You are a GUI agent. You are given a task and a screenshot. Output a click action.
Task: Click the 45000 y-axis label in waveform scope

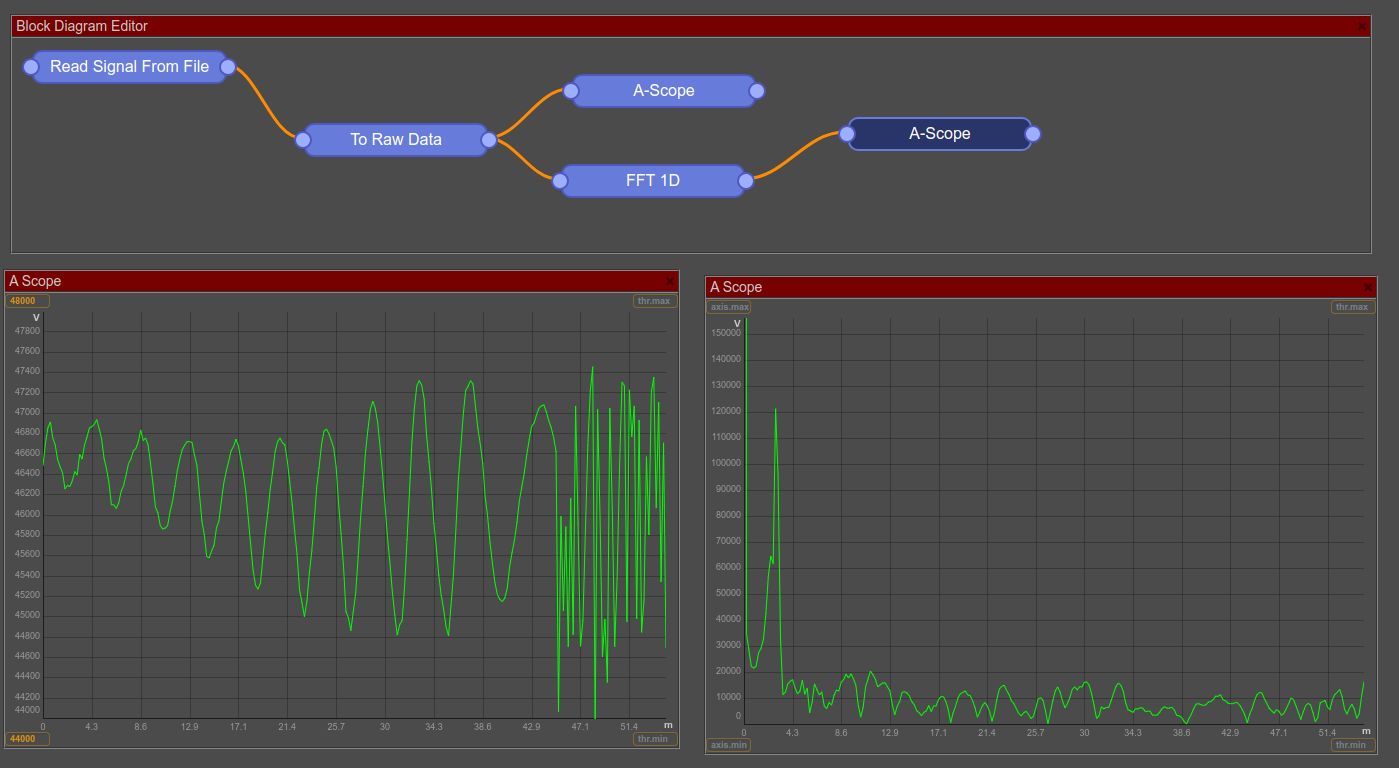click(x=27, y=616)
